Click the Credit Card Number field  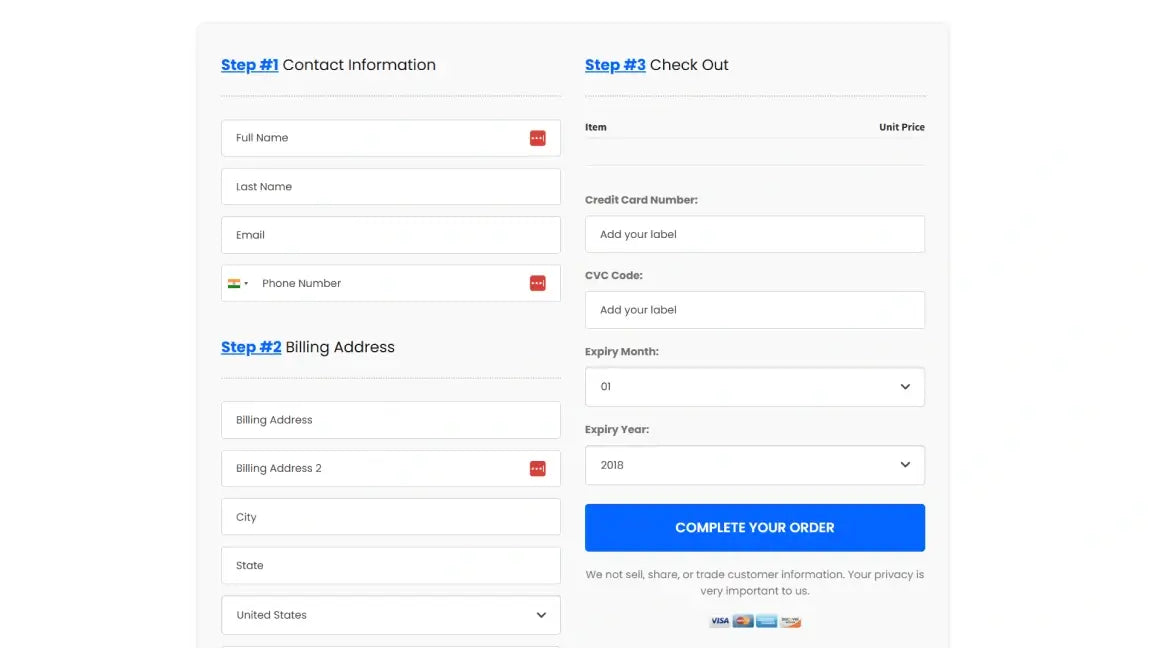click(x=754, y=234)
